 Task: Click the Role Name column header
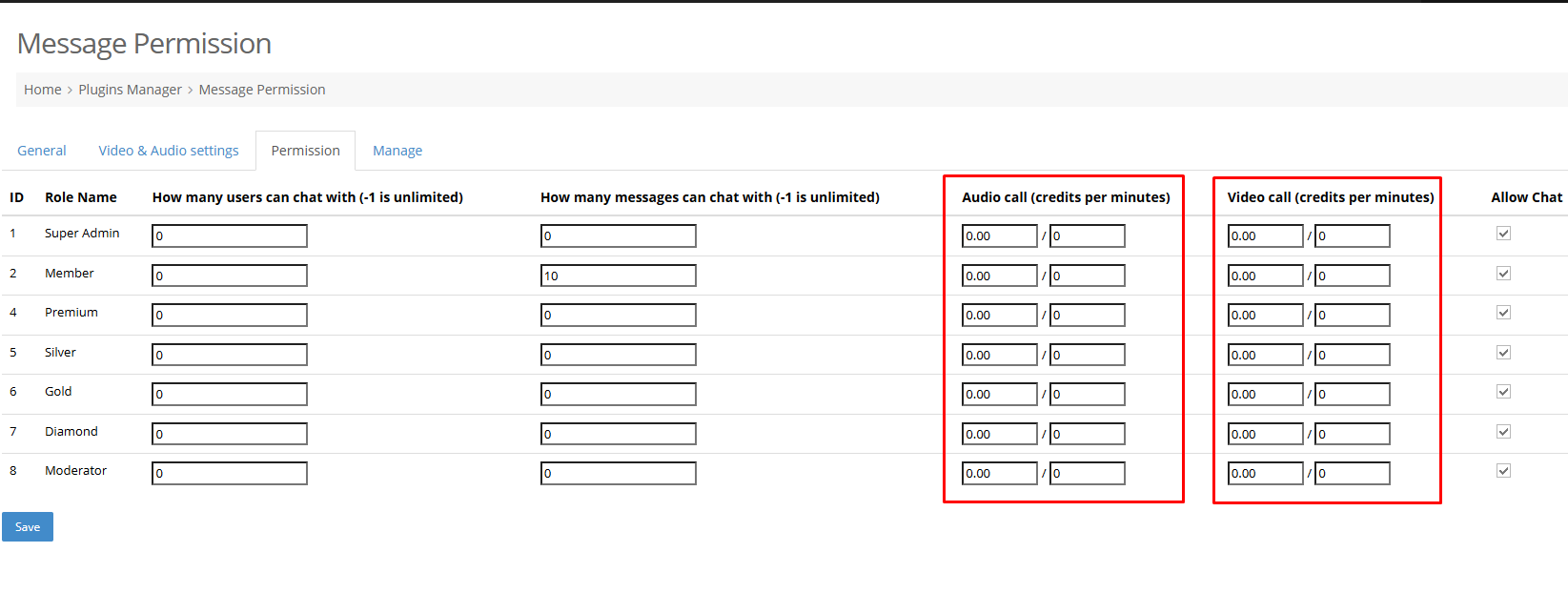(81, 197)
